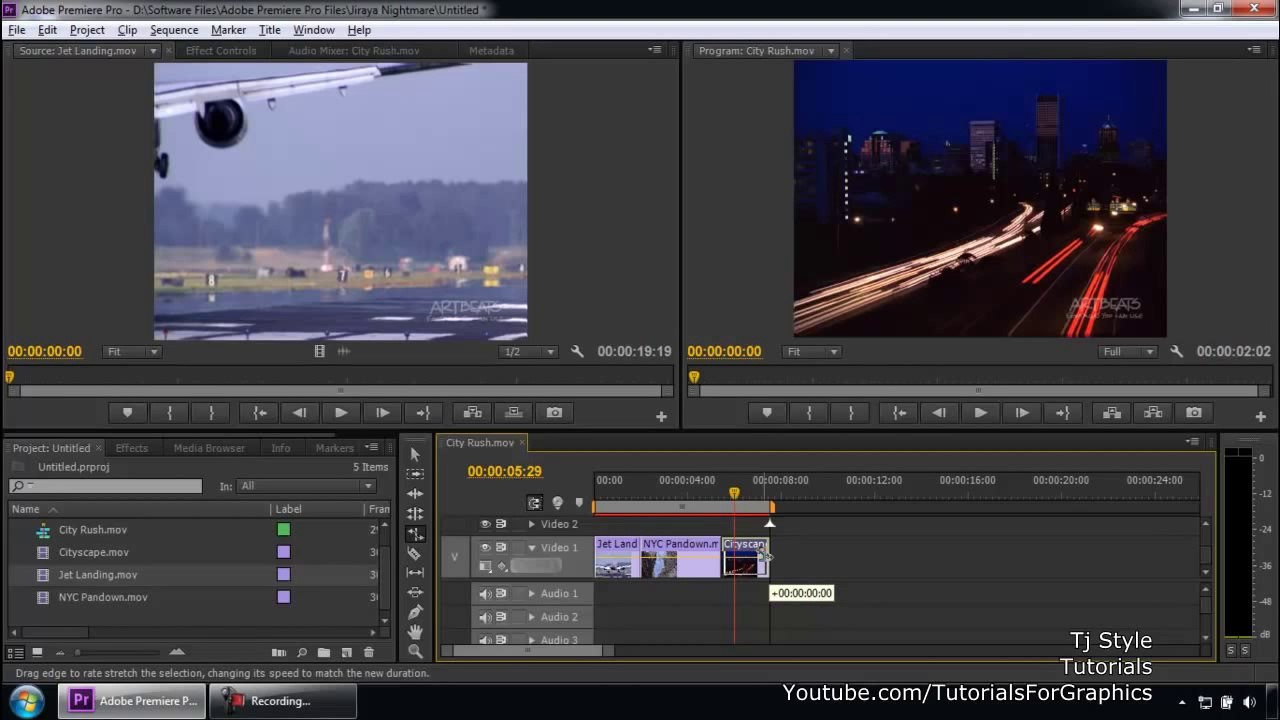Click Insert button in Source monitor
Screen dimensions: 1280x720
[x=473, y=412]
